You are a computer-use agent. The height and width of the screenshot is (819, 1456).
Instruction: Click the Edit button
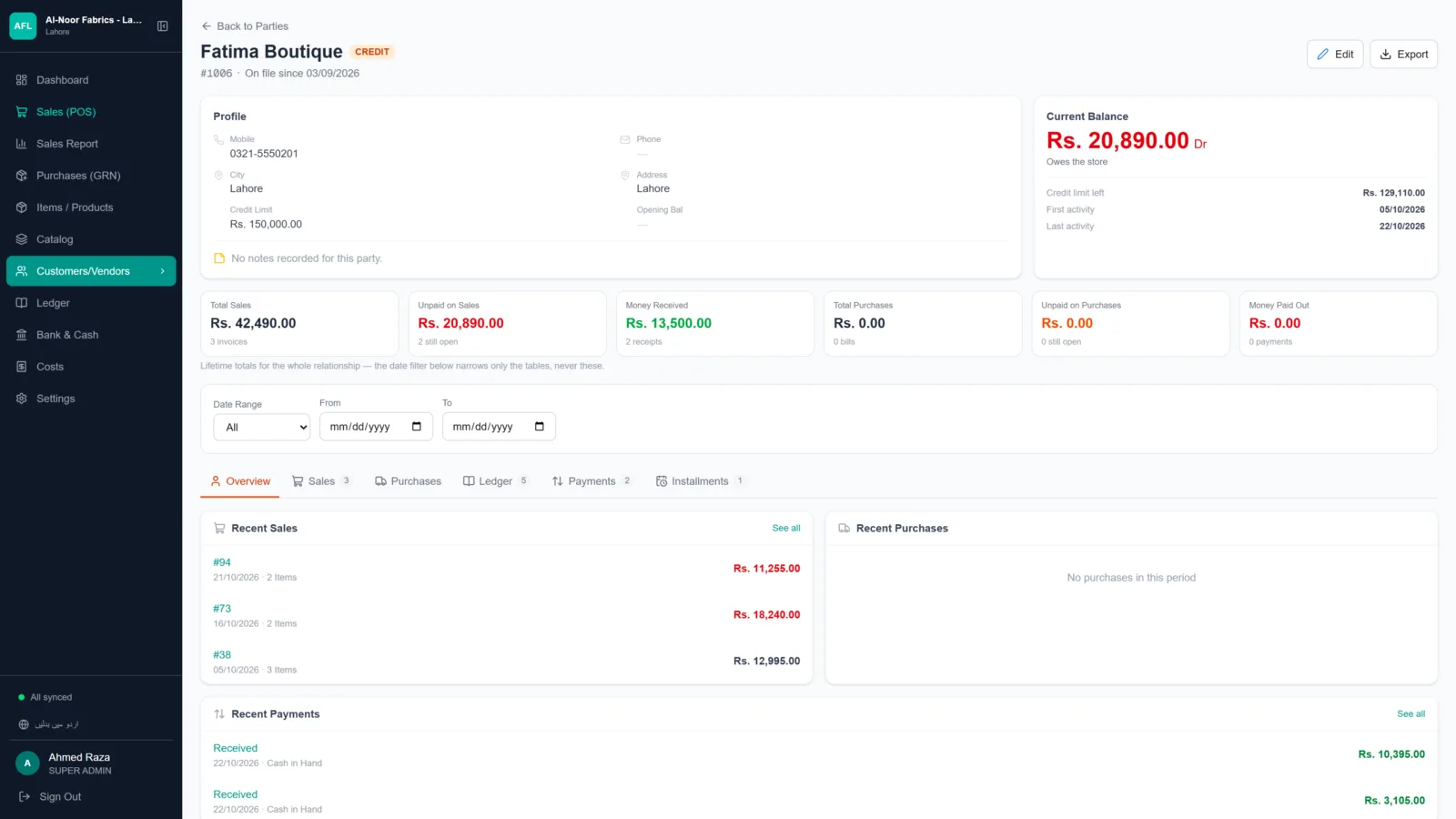1335,55
